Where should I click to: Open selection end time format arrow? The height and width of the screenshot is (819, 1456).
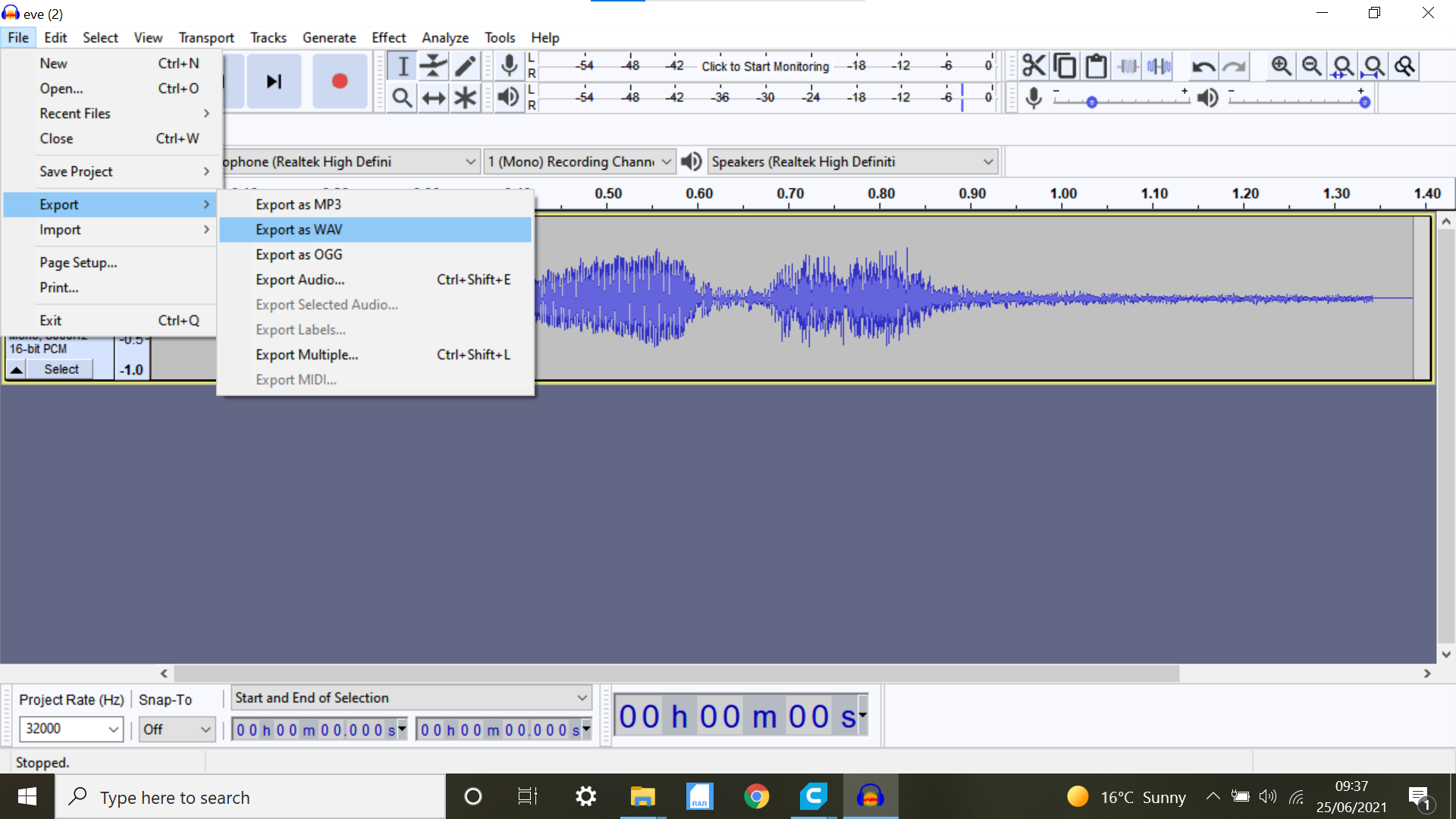click(586, 729)
